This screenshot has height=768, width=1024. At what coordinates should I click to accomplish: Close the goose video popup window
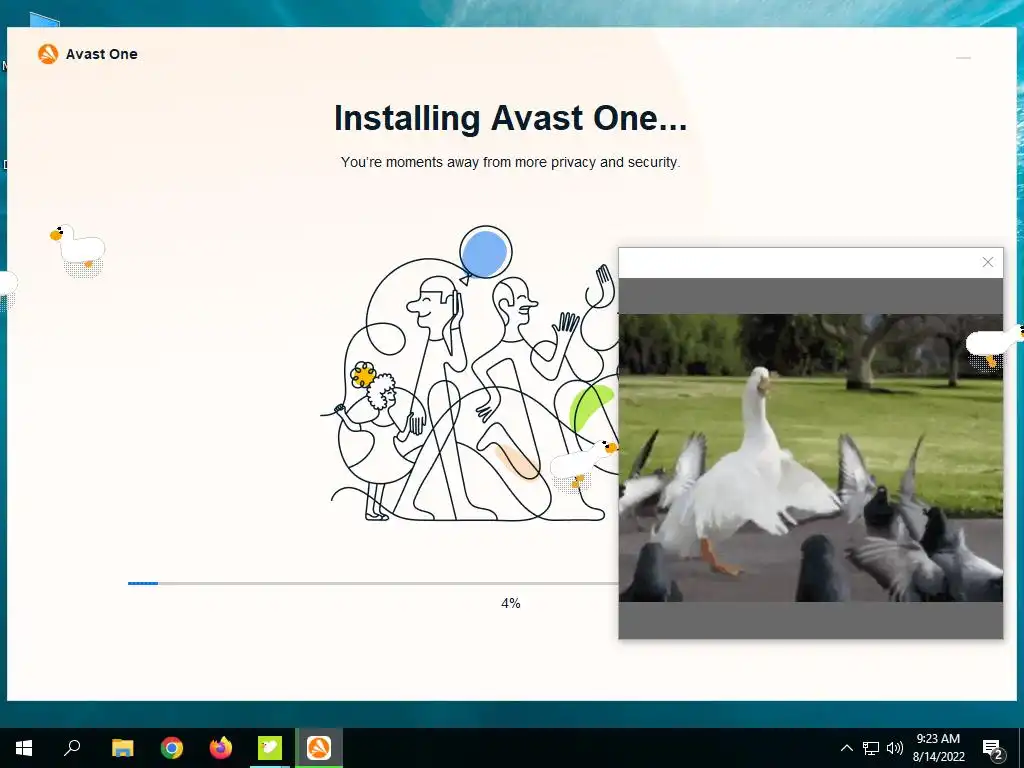click(987, 262)
